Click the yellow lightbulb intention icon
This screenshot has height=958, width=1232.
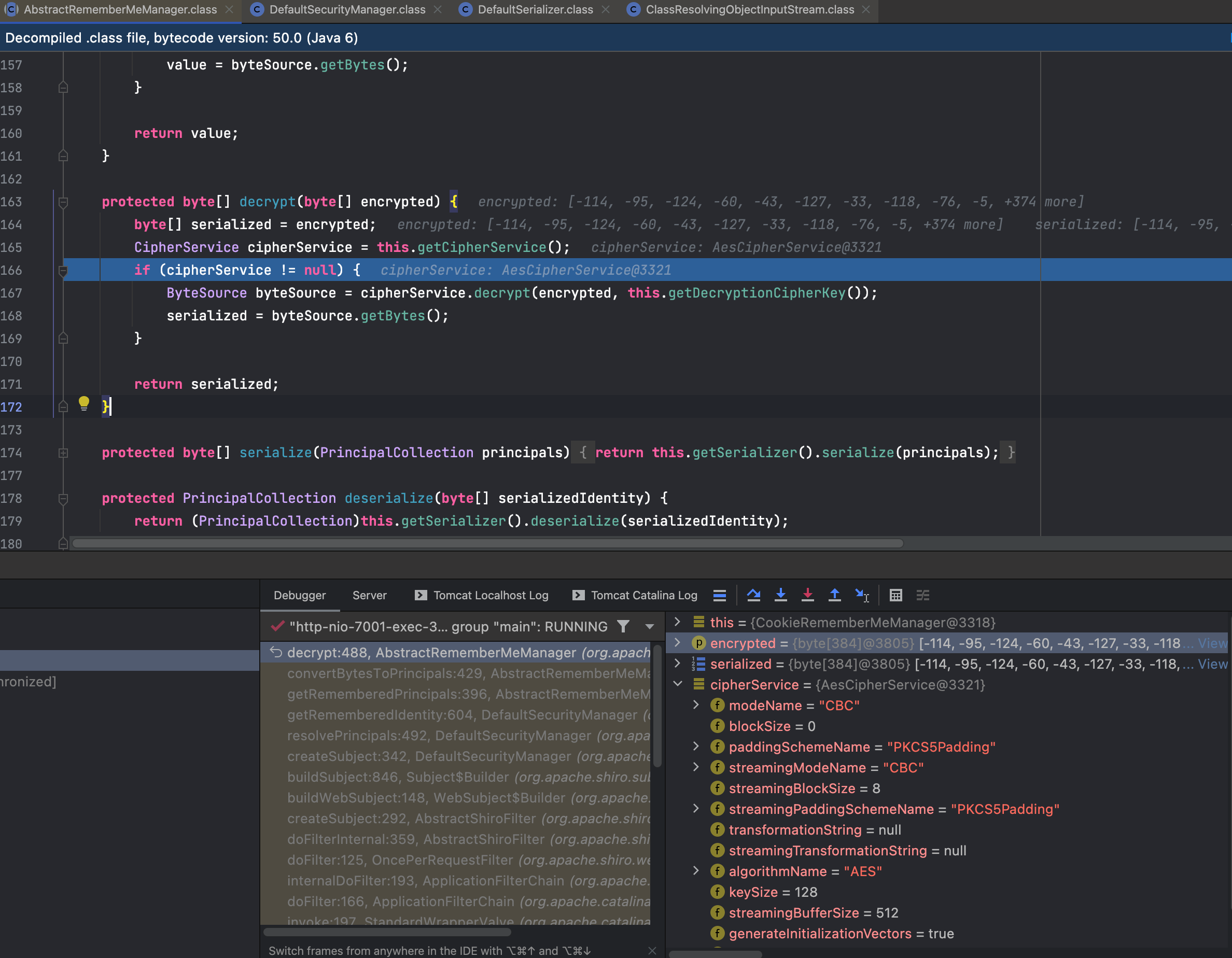pos(84,403)
